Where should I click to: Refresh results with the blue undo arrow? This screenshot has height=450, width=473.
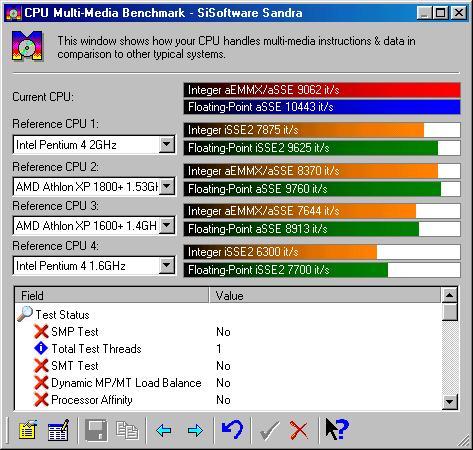(233, 429)
